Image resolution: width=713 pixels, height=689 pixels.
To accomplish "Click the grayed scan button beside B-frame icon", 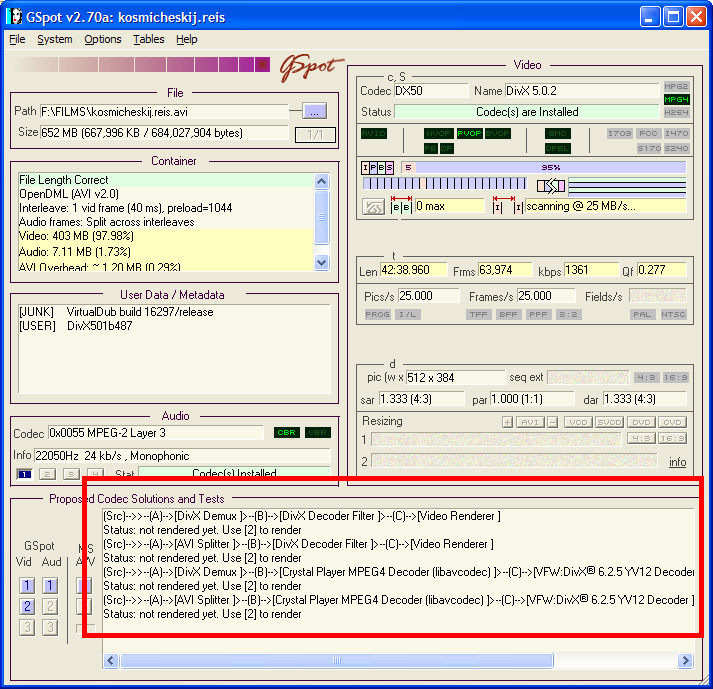I will point(373,207).
